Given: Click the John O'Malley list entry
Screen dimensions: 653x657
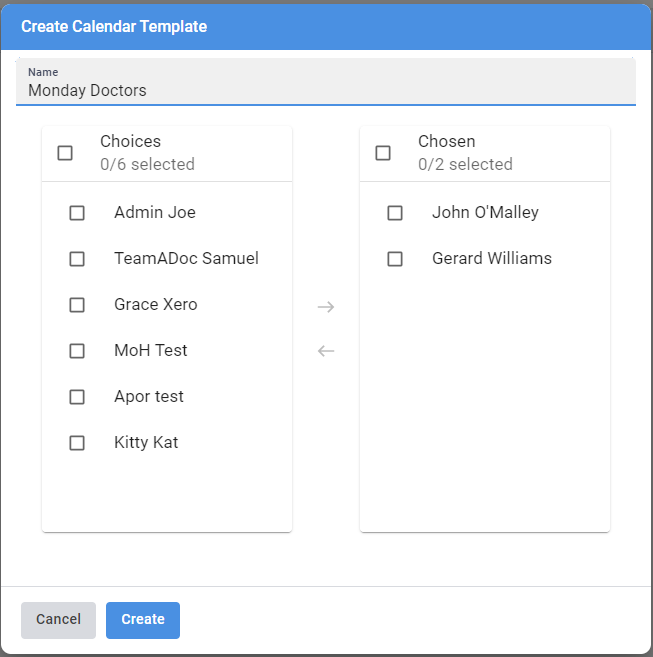Looking at the screenshot, I should 485,213.
